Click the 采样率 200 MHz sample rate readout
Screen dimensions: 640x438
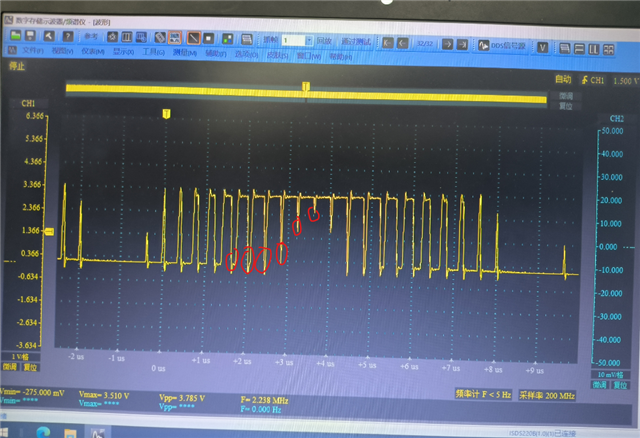[547, 395]
